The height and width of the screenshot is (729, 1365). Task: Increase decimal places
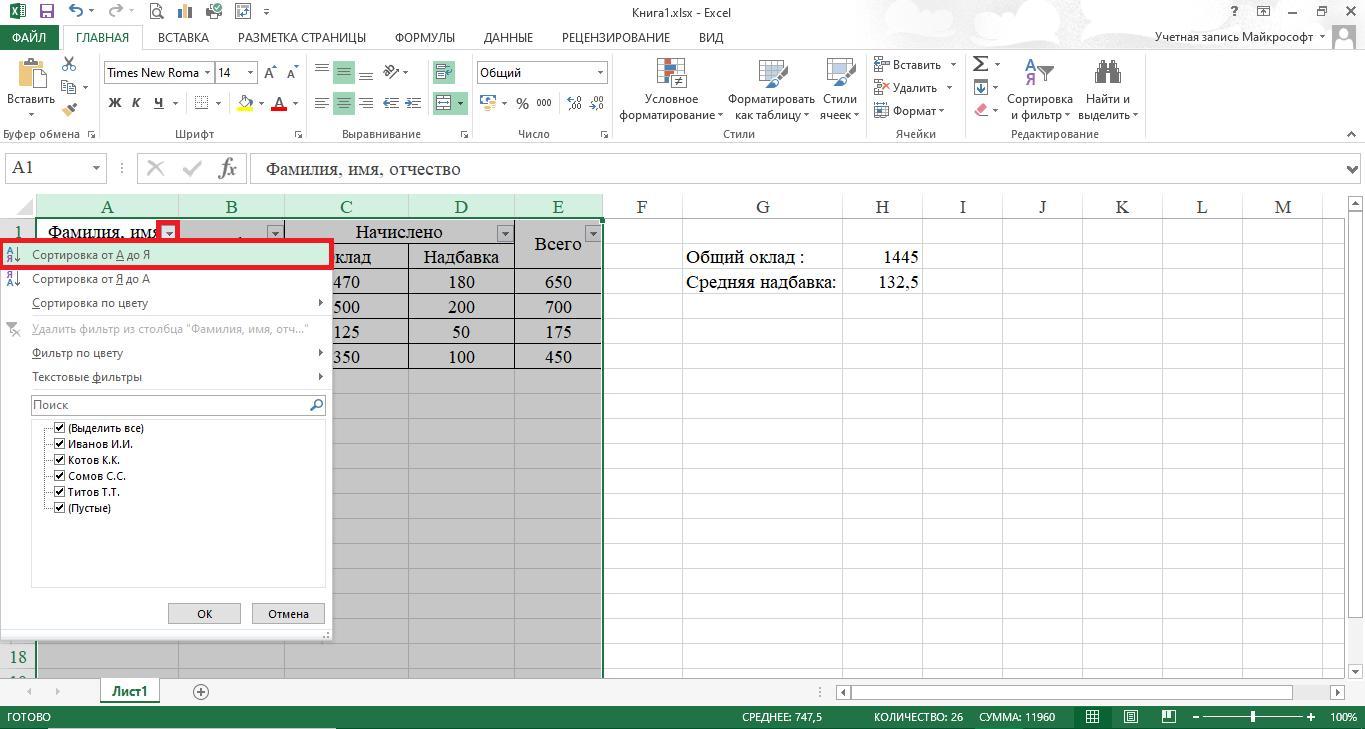(x=574, y=103)
